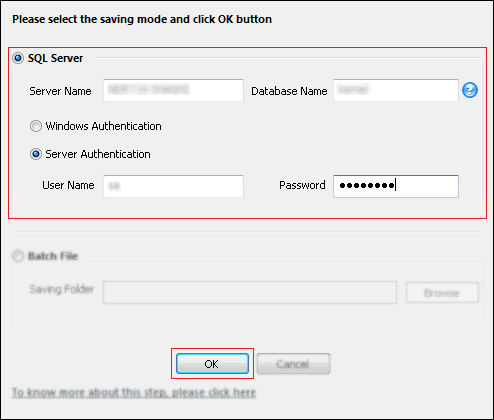Focus the User Name text box
This screenshot has height=420, width=494.
pos(173,186)
